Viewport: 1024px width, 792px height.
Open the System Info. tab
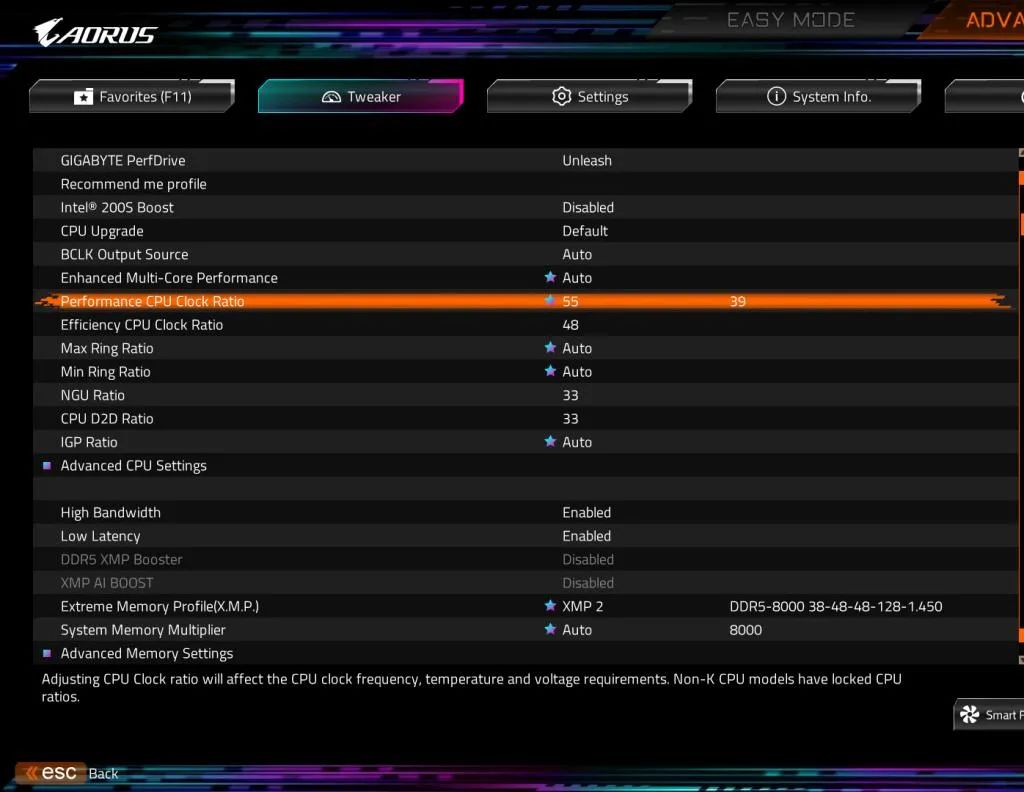pos(818,97)
